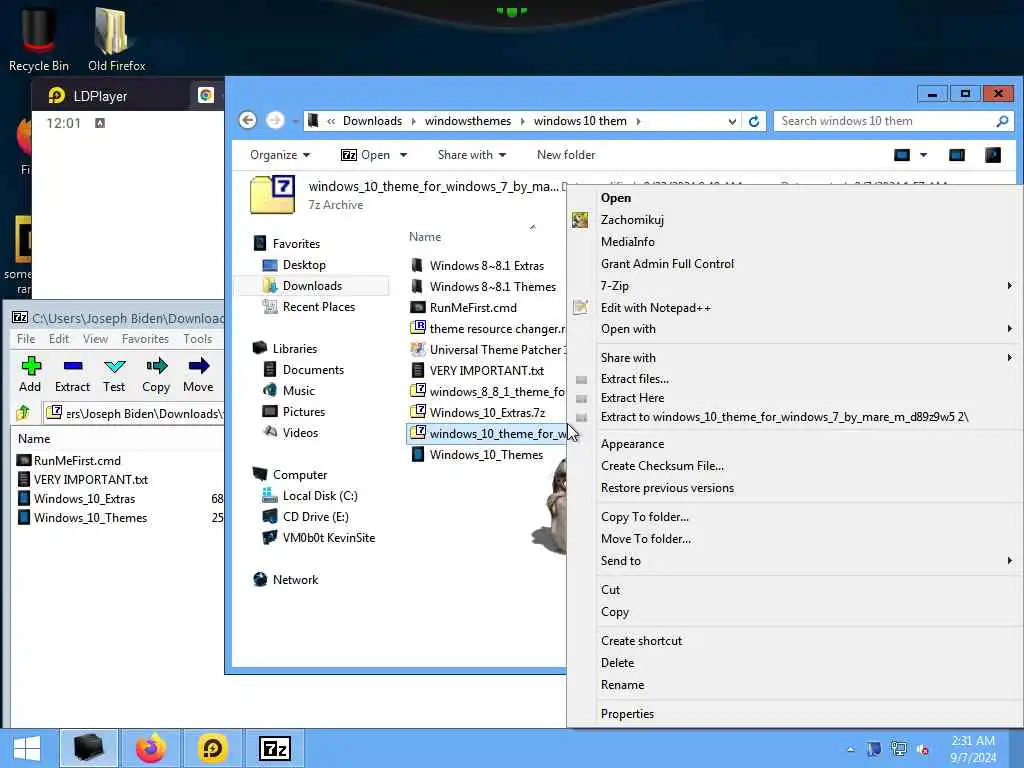Open the 7-Zip Tools menu

pos(197,339)
